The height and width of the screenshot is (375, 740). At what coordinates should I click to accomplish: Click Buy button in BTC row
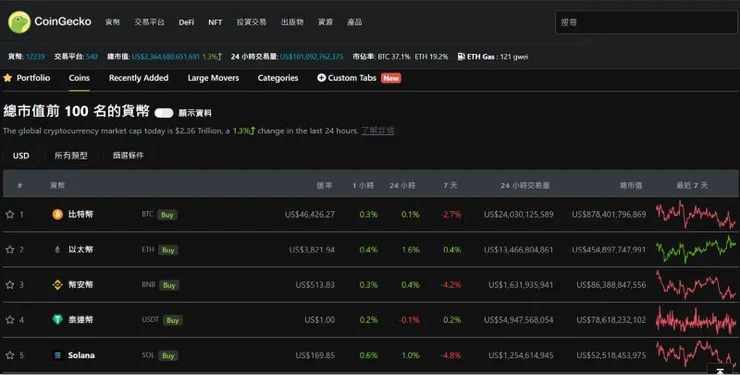click(168, 215)
